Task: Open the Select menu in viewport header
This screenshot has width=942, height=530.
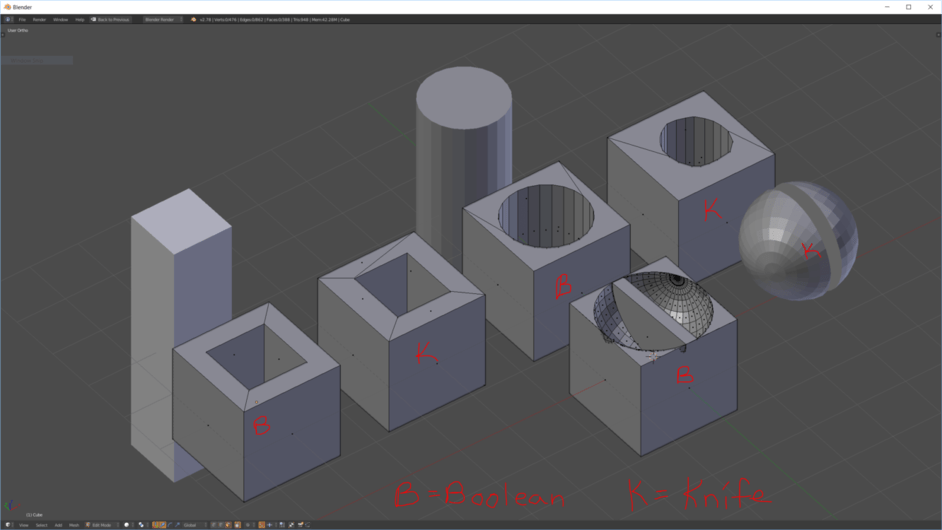Action: tap(41, 524)
